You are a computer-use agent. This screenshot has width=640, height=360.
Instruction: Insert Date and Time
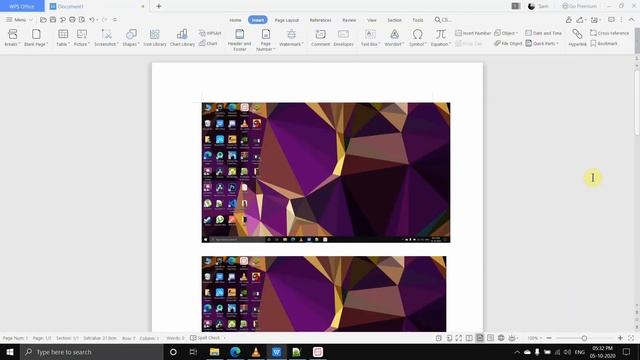pos(543,33)
